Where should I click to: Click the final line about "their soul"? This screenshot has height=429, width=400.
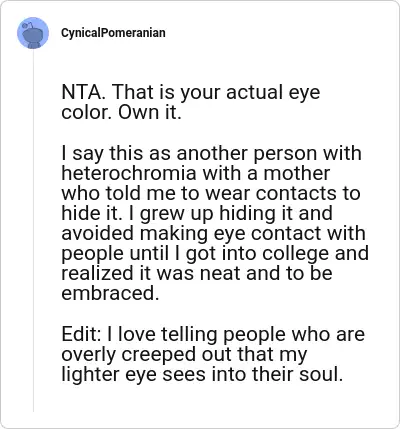[202, 375]
